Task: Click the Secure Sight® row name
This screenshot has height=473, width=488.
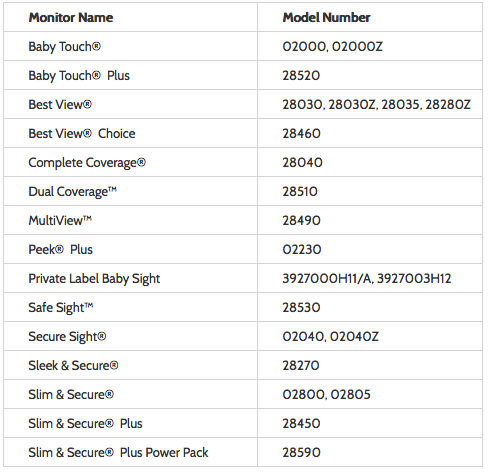Action: coord(67,337)
